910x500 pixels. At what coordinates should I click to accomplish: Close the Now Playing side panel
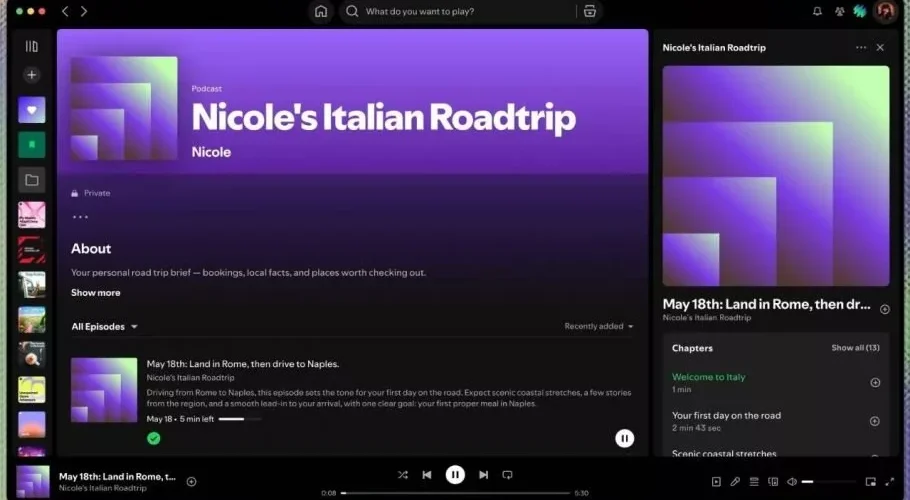(x=880, y=48)
